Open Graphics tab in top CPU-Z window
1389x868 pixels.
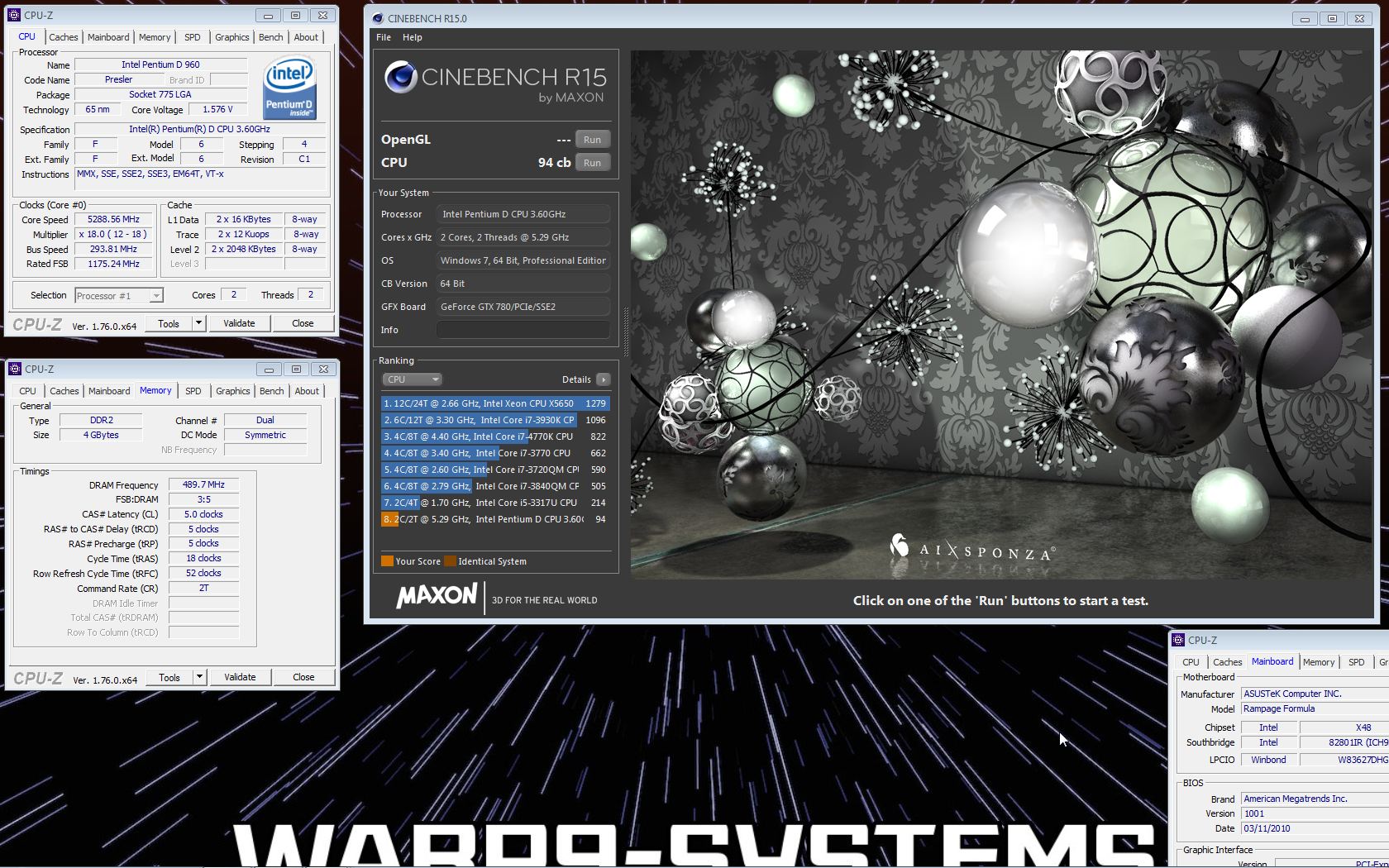click(x=232, y=37)
